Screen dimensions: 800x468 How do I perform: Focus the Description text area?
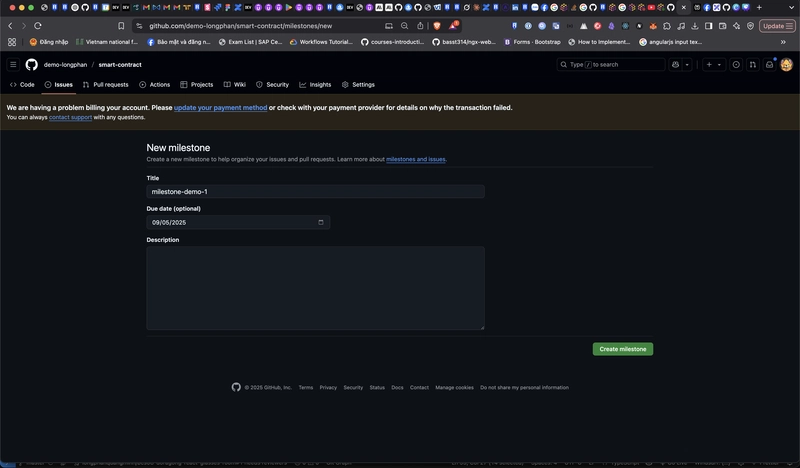(x=315, y=288)
